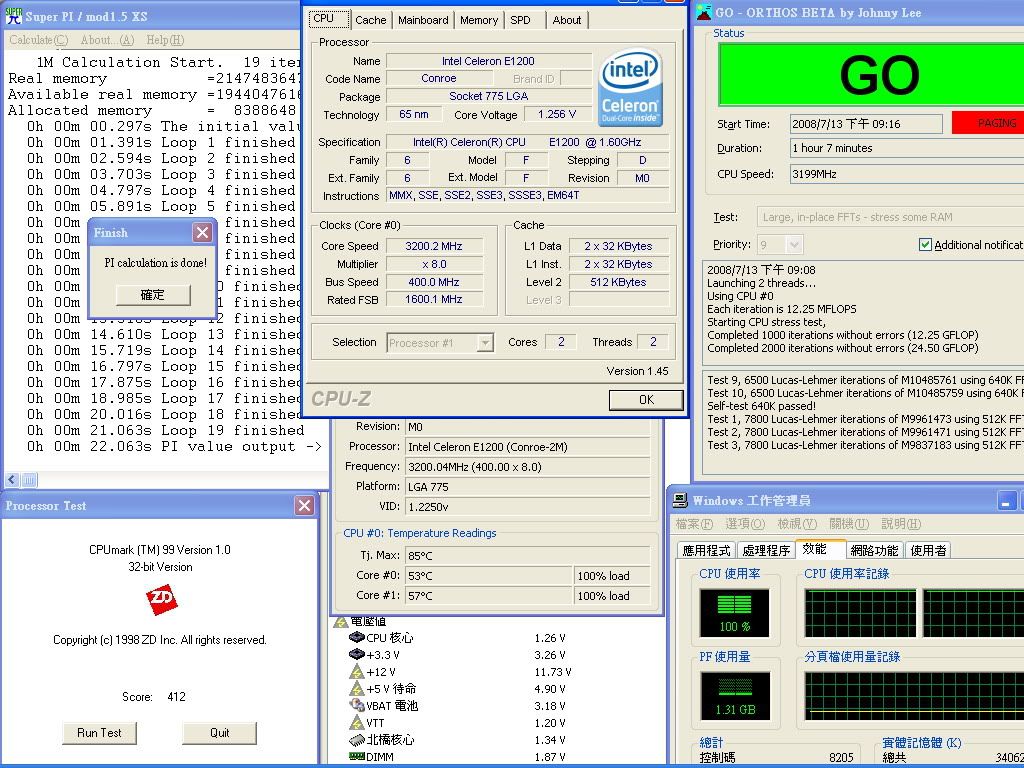Click the Multiplier value x 8.0
Screen dimensions: 1024x768
pos(434,264)
